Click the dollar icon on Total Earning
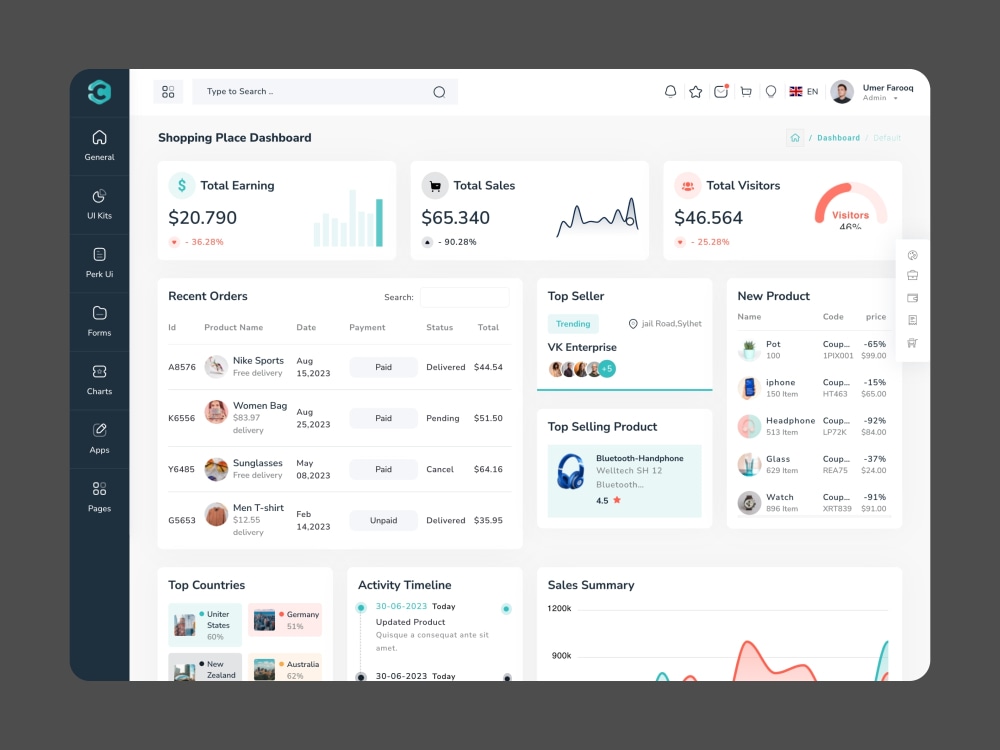 click(182, 186)
